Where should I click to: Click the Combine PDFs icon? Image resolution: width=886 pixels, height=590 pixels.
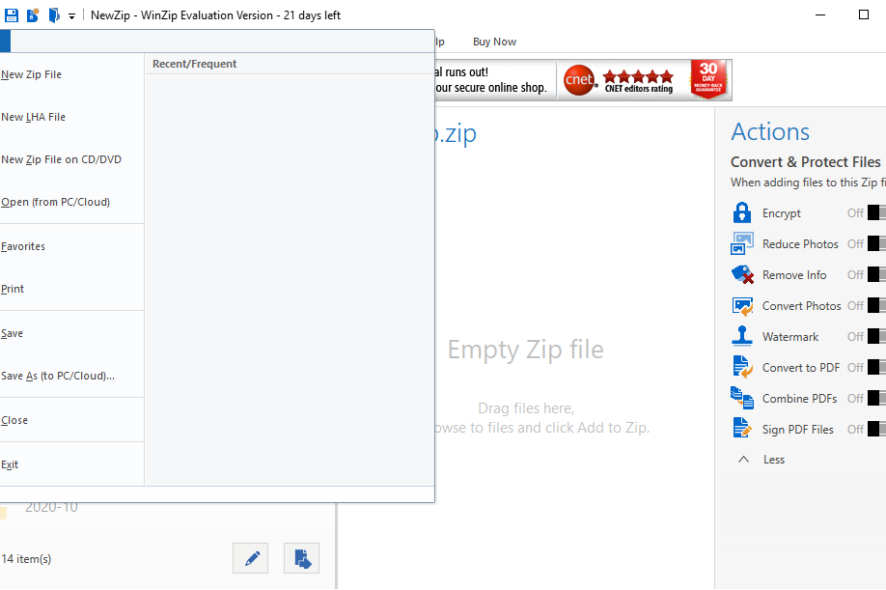(742, 398)
